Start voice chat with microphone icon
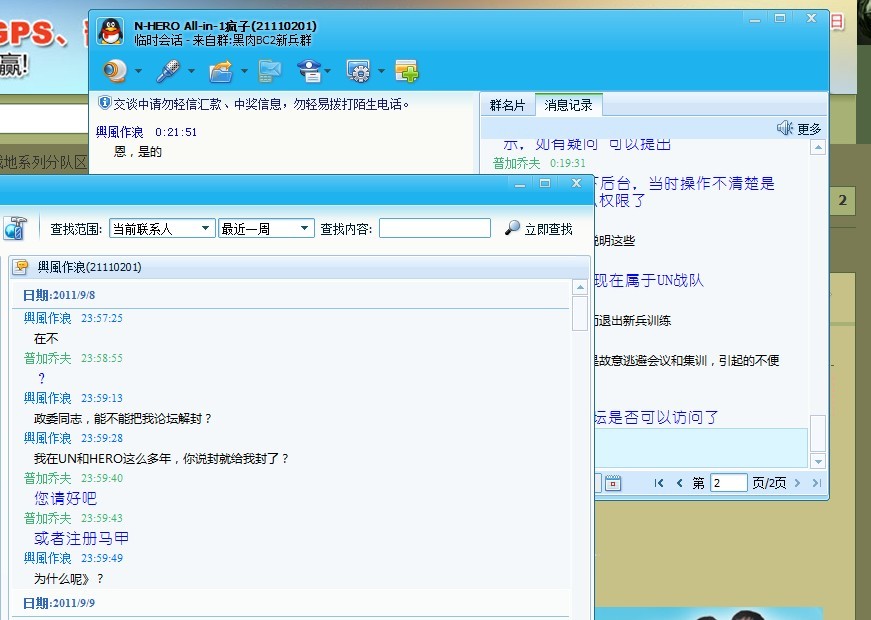The image size is (871, 620). (168, 71)
